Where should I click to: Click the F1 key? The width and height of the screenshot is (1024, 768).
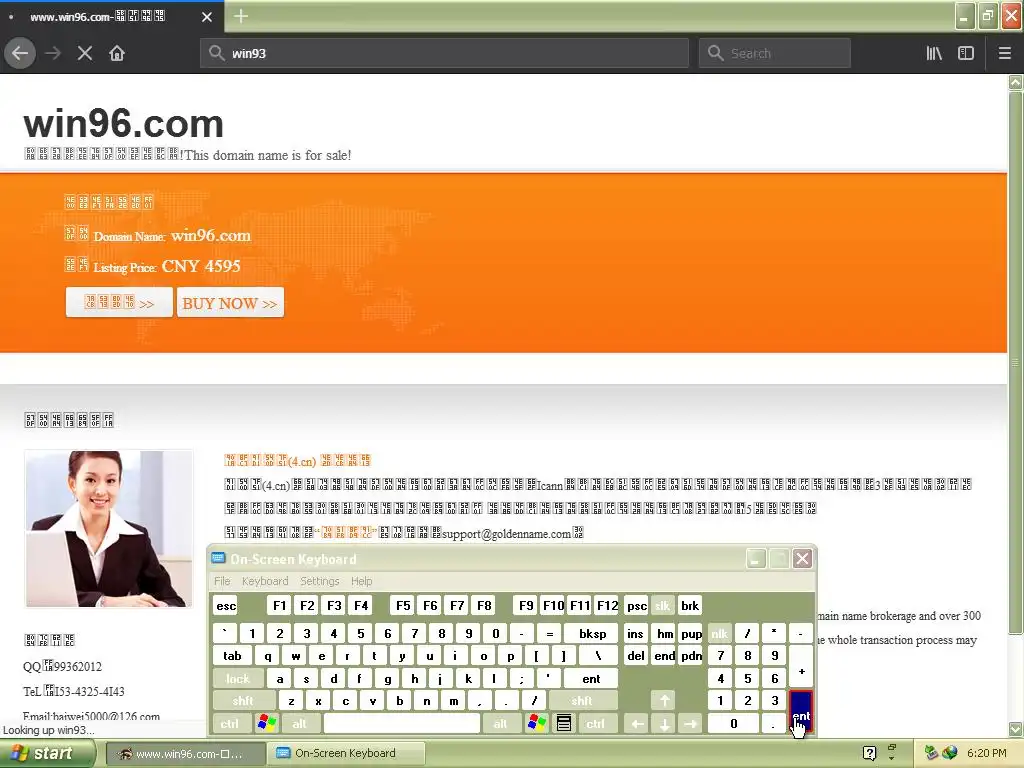click(280, 606)
